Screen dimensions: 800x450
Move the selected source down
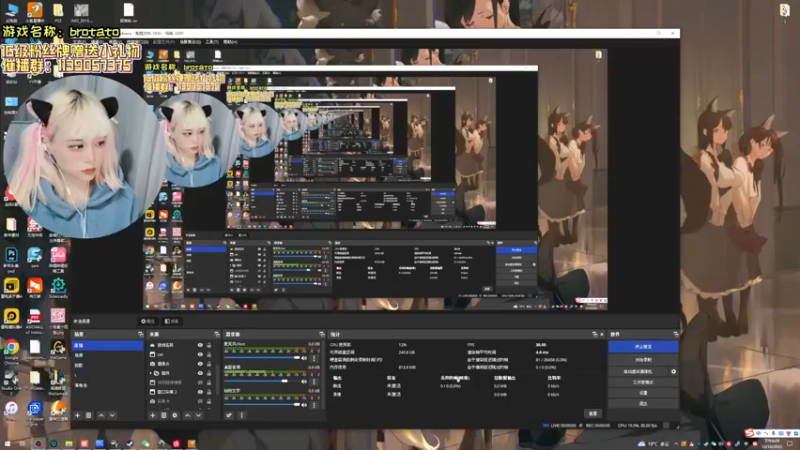point(198,415)
